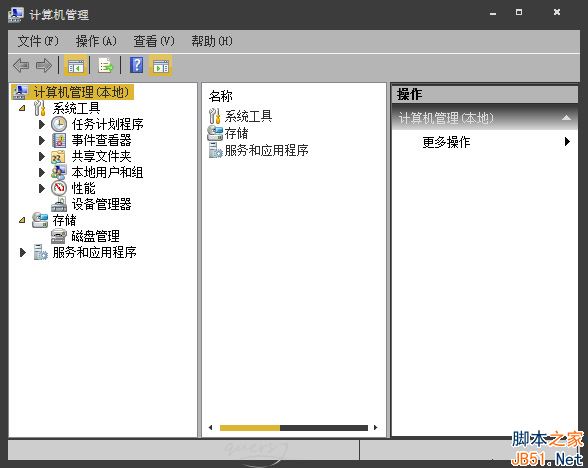Collapse the System Tools (系统工具) tree node
The width and height of the screenshot is (588, 468).
[x=22, y=108]
